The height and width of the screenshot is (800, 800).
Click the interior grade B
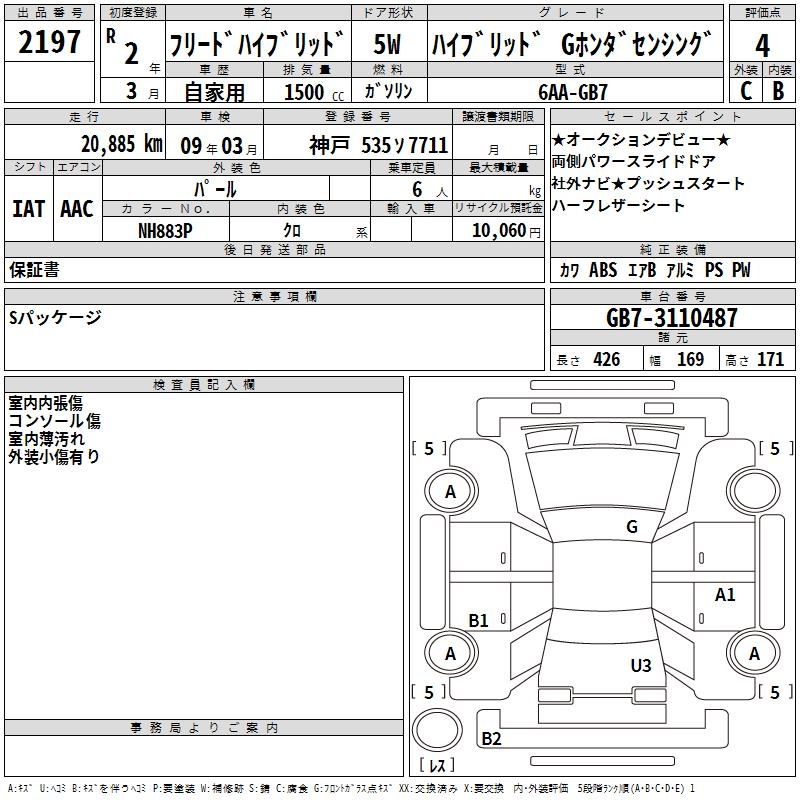[778, 90]
